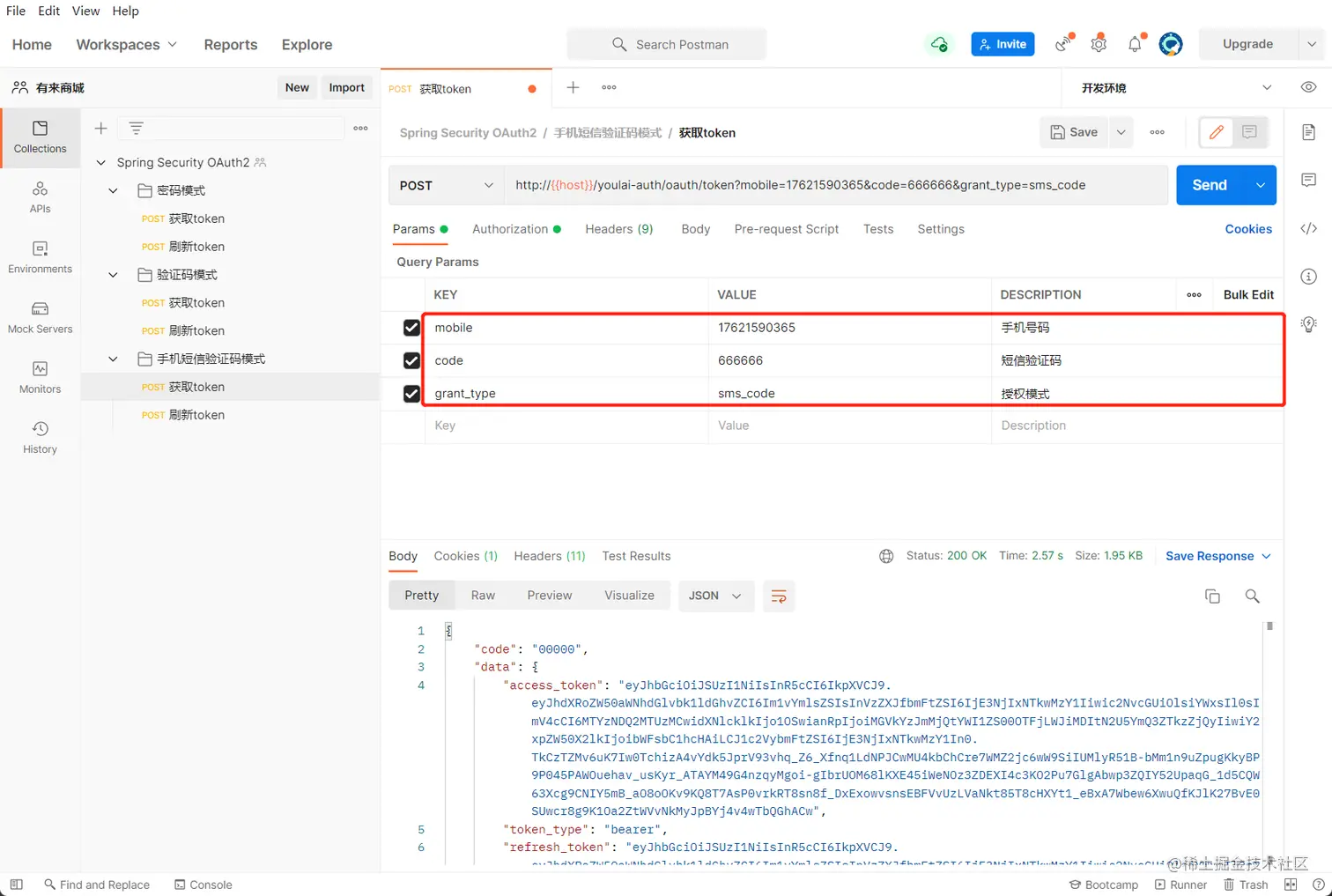Image resolution: width=1332 pixels, height=896 pixels.
Task: Open the 开发环境 environment selector
Action: (1176, 87)
